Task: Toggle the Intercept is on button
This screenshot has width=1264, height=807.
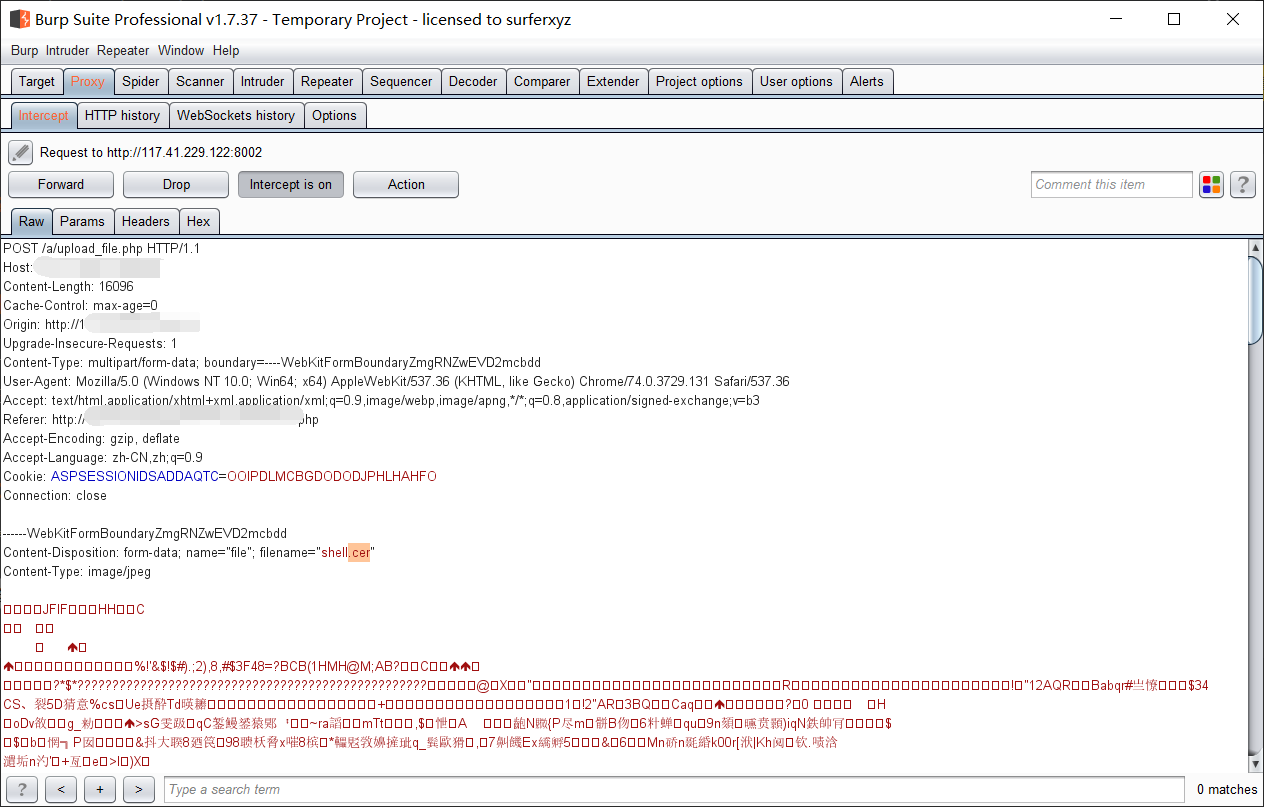Action: 291,184
